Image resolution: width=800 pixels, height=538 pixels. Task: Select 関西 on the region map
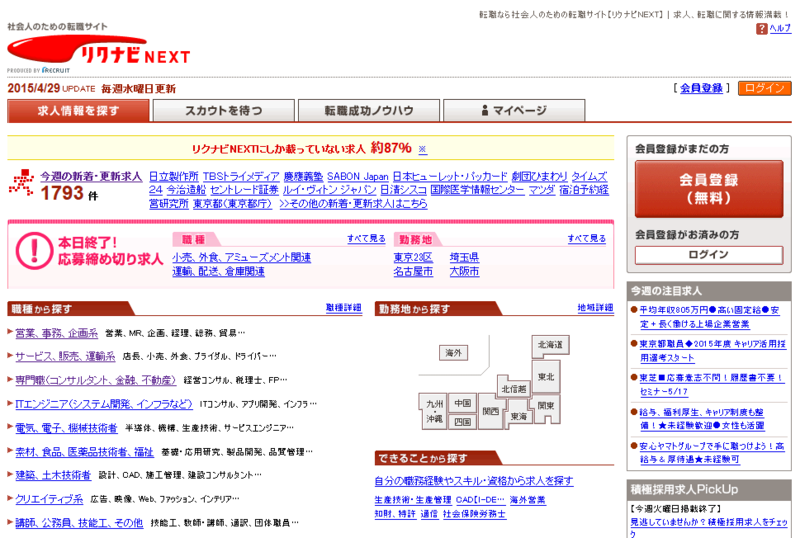(491, 411)
